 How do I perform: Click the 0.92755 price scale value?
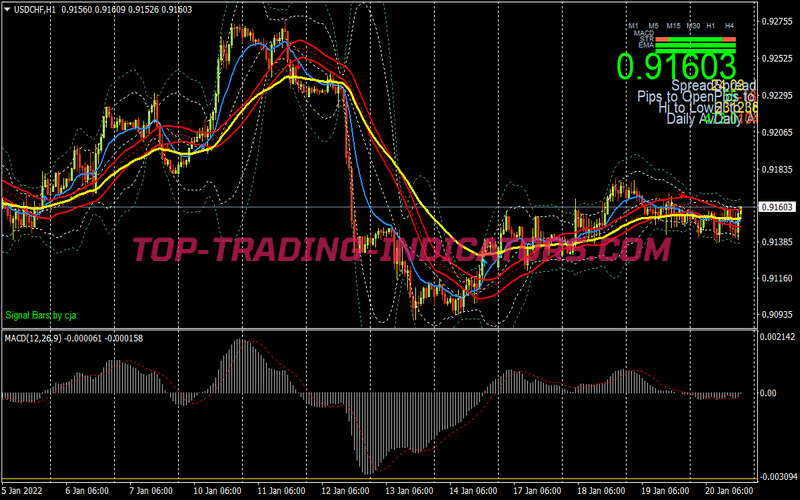(x=777, y=21)
